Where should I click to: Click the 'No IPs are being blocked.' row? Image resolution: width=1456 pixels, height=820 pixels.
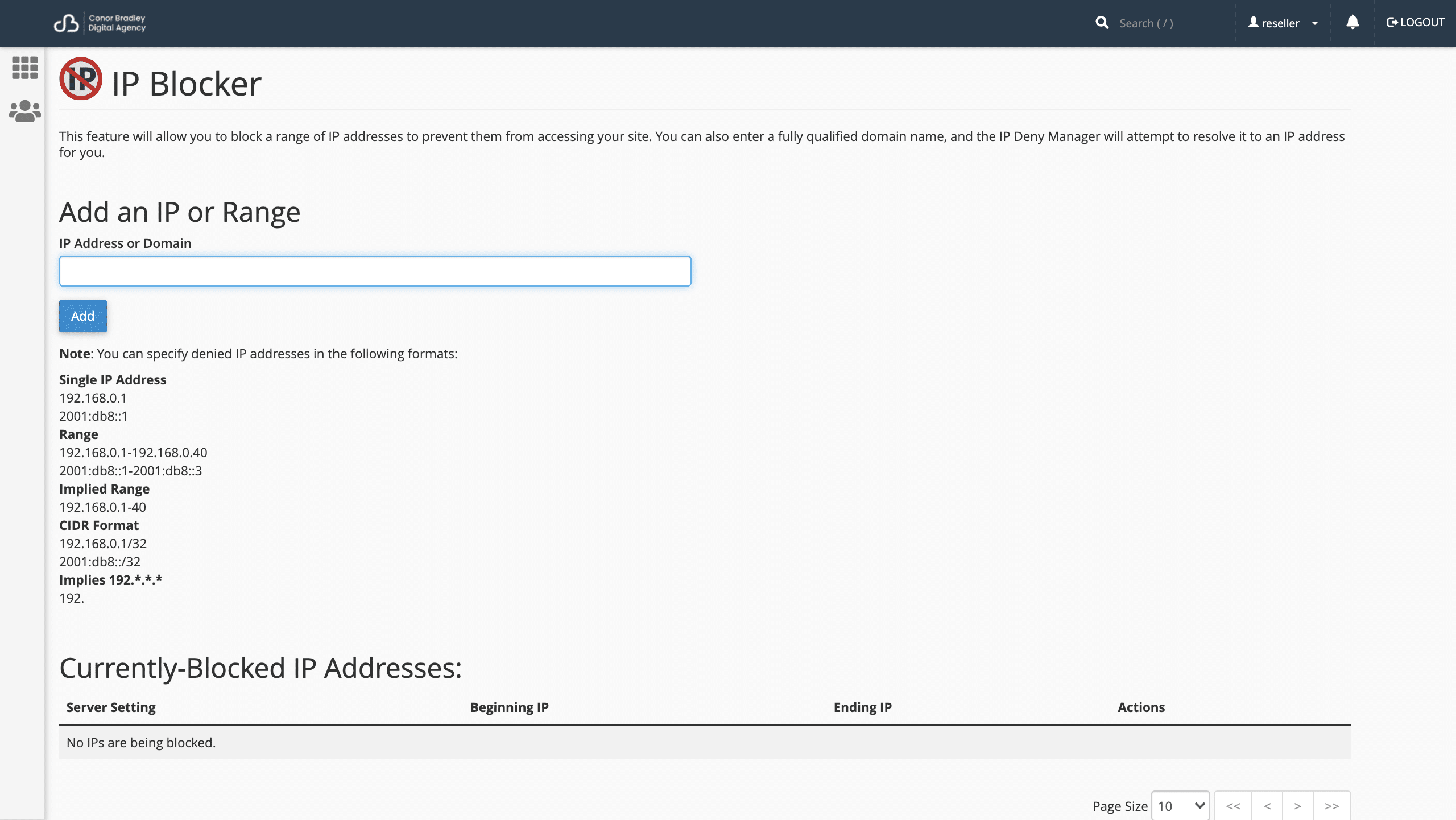(705, 742)
